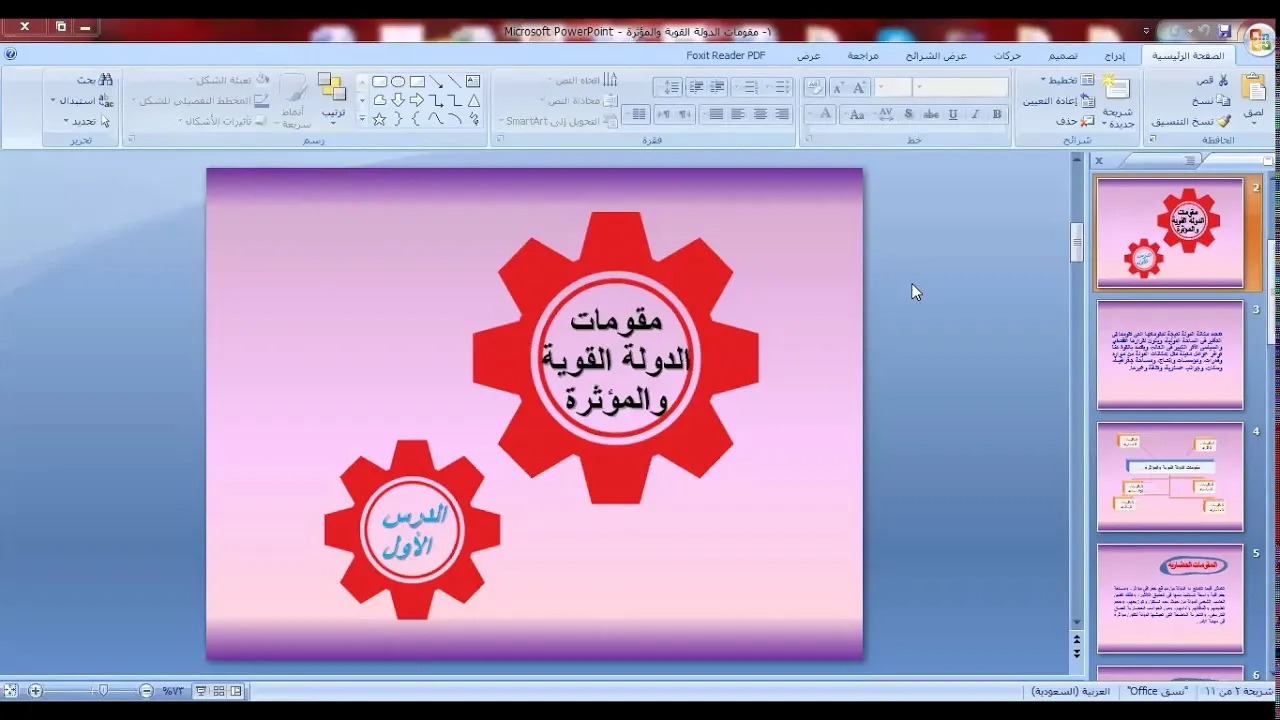Select slide 4 thumbnail in panel

tap(1169, 477)
